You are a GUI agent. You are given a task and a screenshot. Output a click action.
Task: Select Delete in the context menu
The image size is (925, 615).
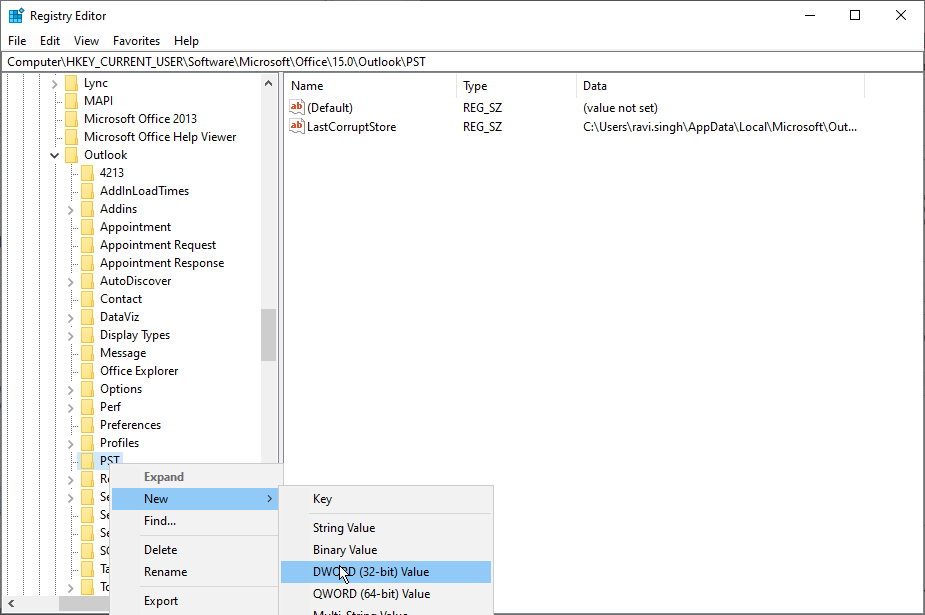click(195, 550)
